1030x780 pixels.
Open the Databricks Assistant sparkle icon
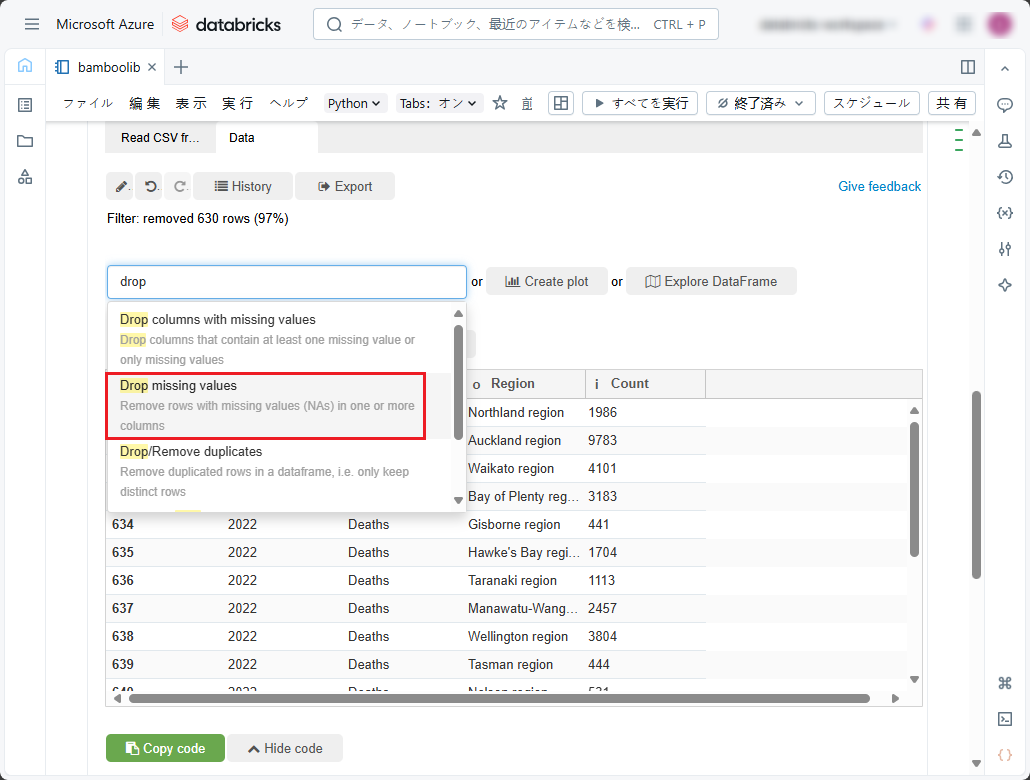click(x=1005, y=285)
